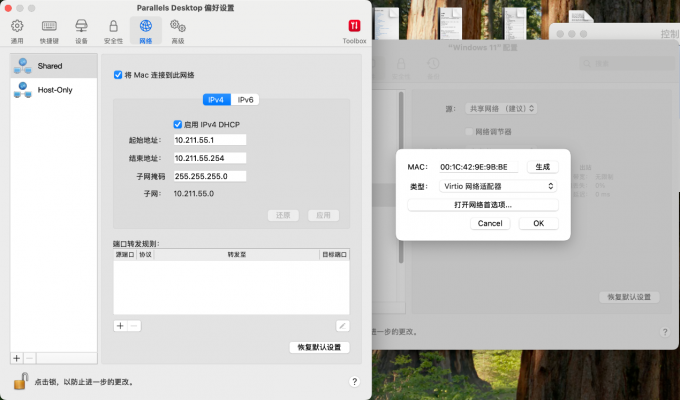
Task: Remove port forwarding rule with minus
Action: click(x=134, y=326)
